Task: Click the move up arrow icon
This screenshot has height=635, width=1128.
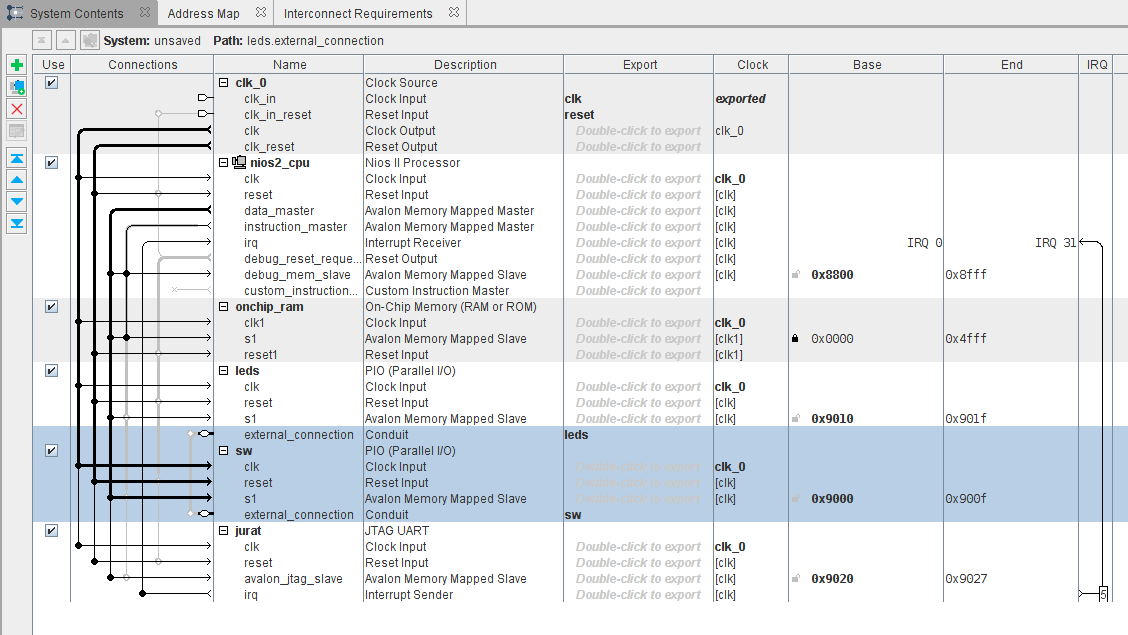Action: click(x=17, y=180)
